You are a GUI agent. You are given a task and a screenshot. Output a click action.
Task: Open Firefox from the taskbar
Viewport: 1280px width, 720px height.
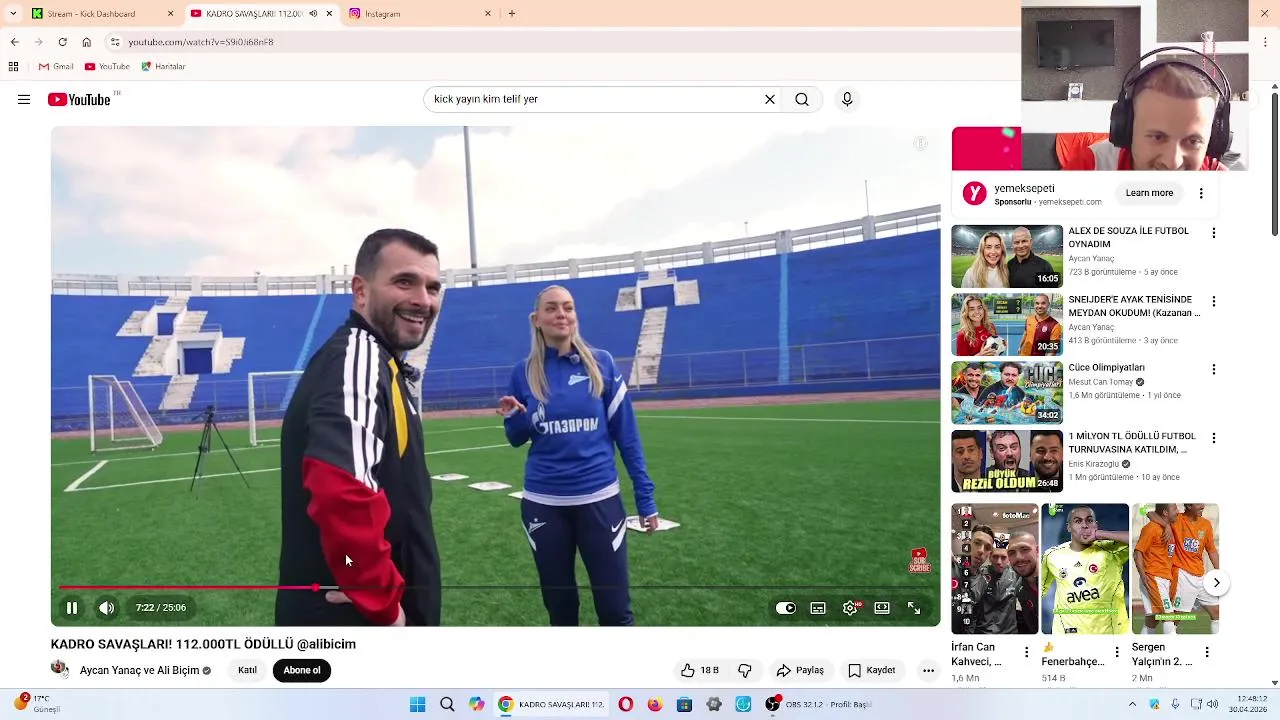[655, 704]
